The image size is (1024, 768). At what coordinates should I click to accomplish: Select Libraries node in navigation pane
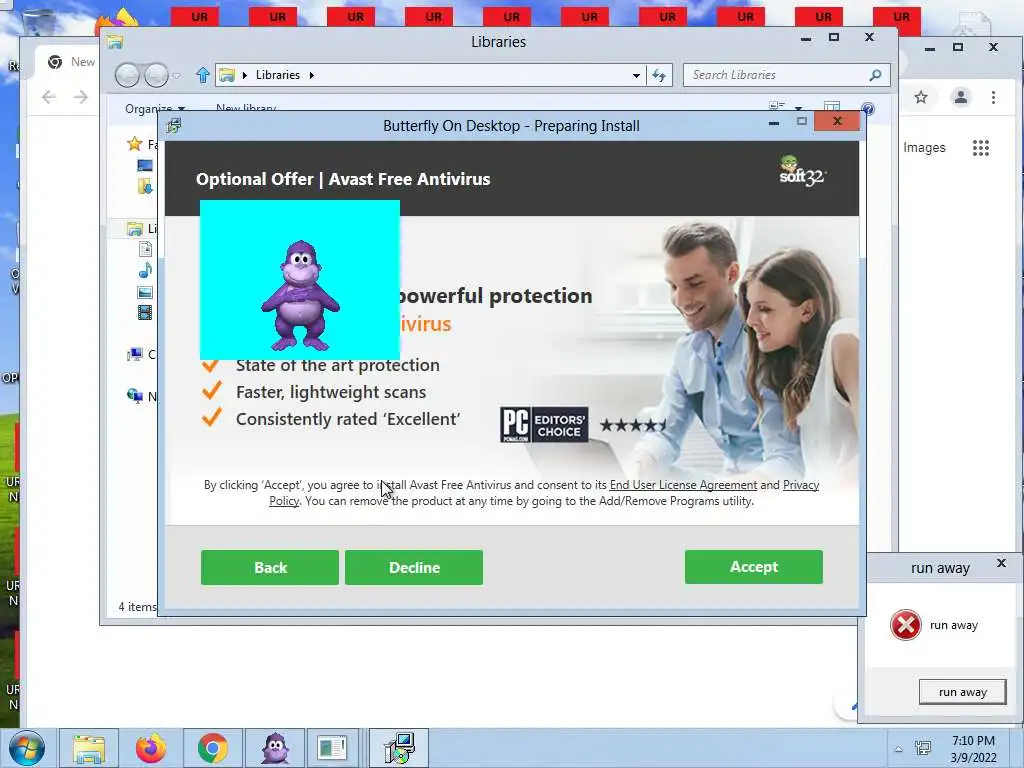pyautogui.click(x=135, y=229)
